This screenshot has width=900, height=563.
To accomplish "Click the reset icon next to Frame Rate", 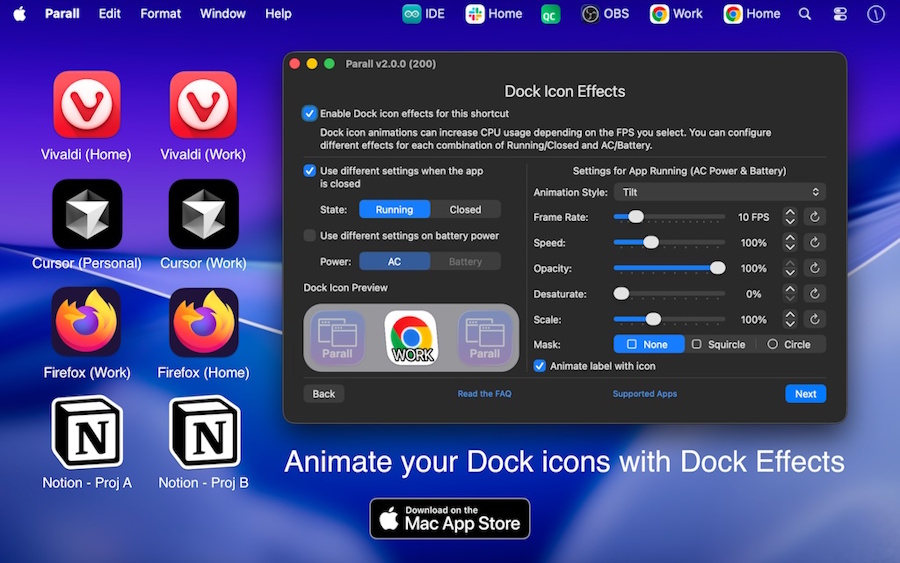I will (x=815, y=217).
